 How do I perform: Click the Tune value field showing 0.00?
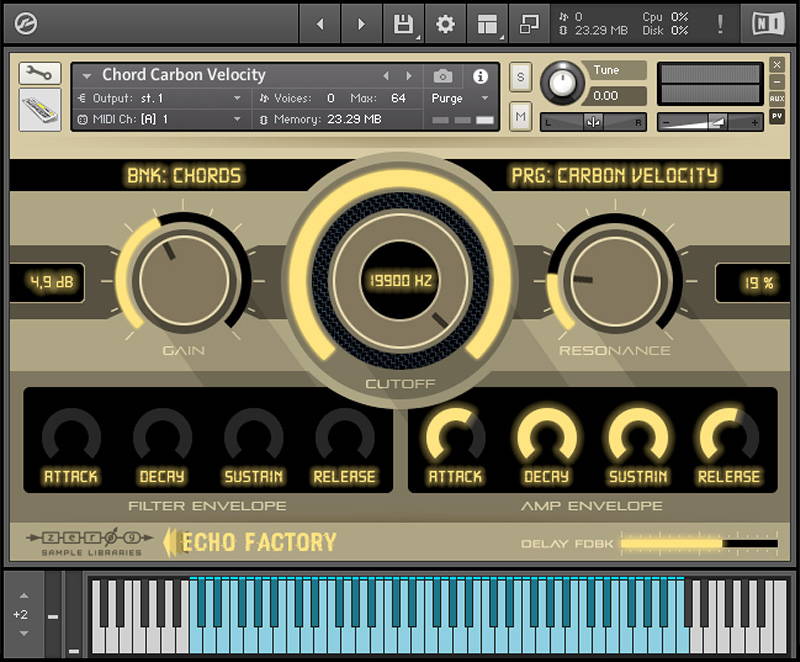pyautogui.click(x=615, y=96)
